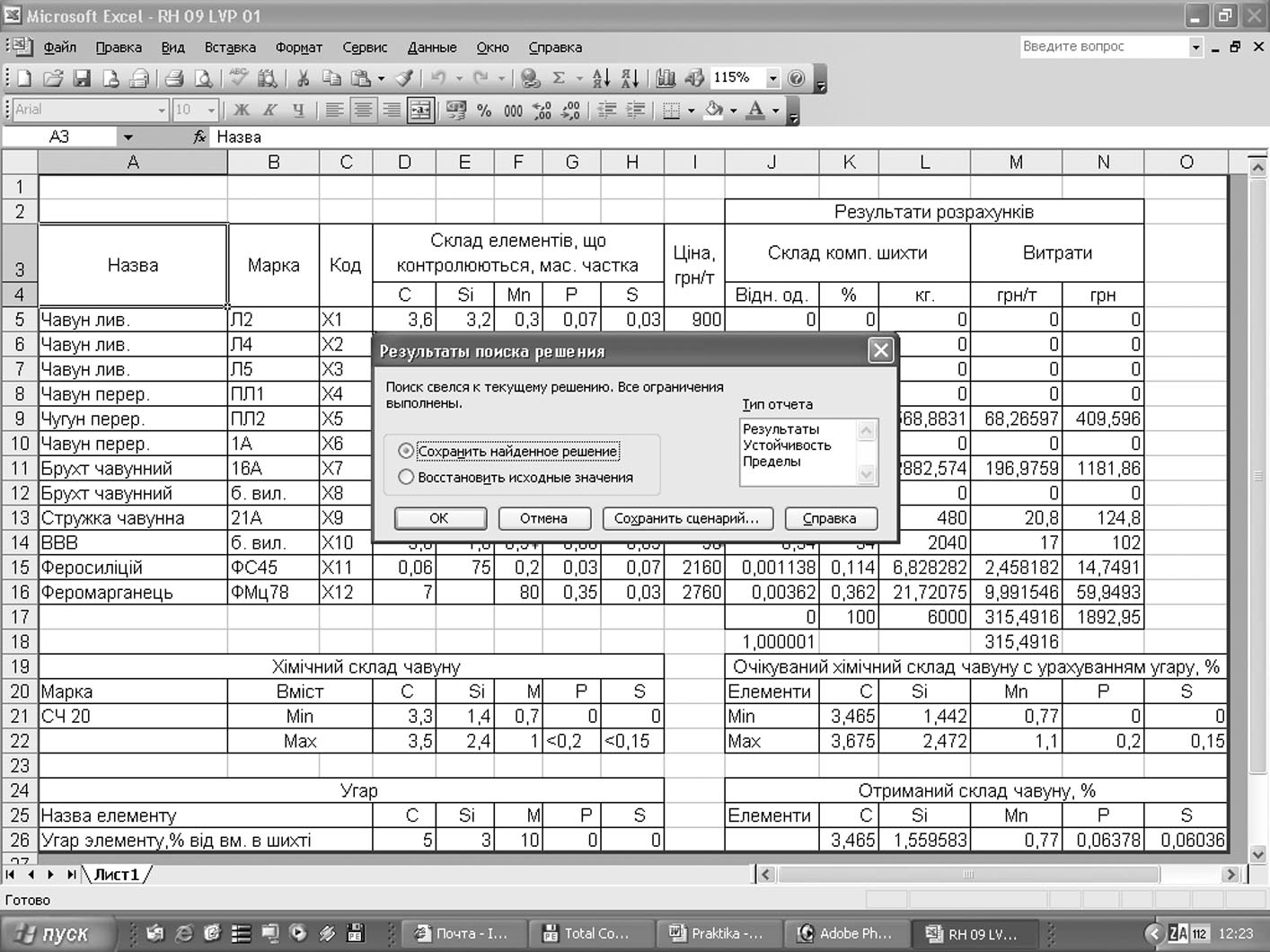Viewport: 1270px width, 952px height.
Task: Select 'Восстановить исходные значения' radio option
Action: (x=406, y=478)
